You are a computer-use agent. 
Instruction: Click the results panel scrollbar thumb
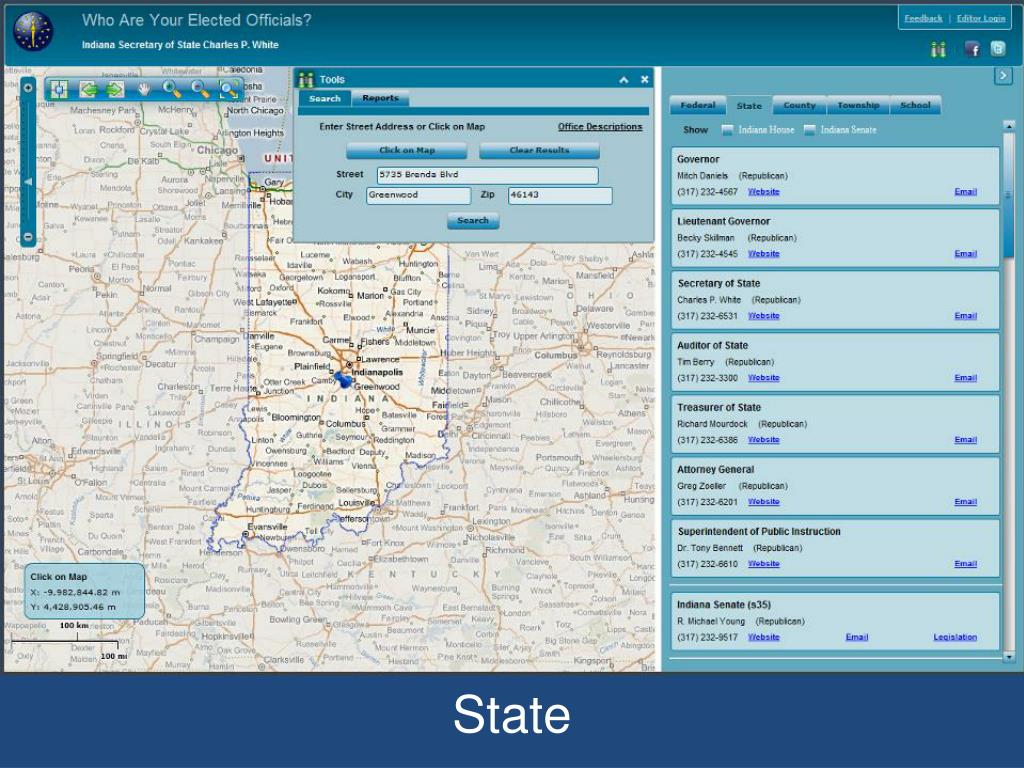pos(1008,196)
